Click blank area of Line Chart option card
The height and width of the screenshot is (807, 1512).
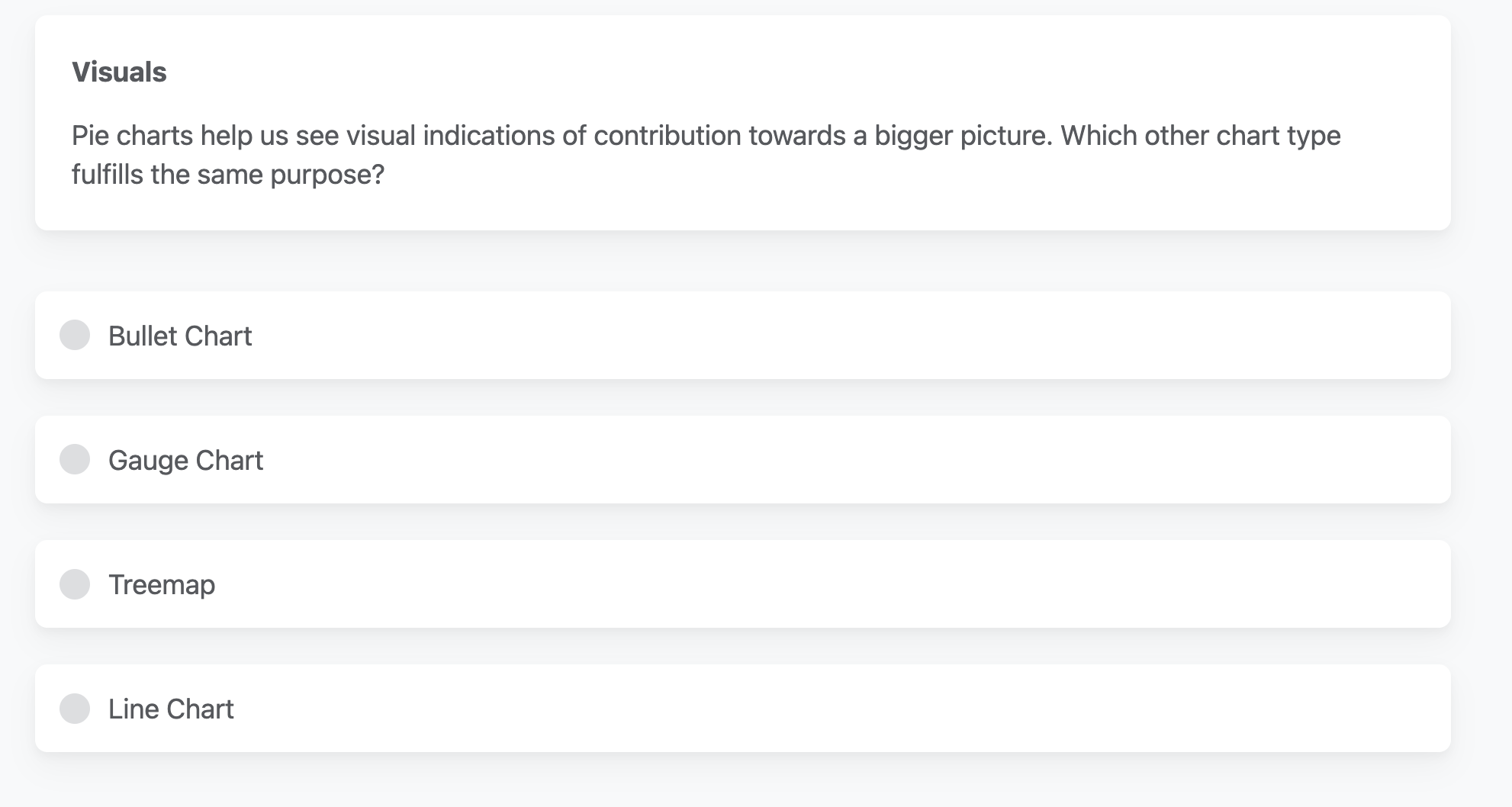point(839,709)
